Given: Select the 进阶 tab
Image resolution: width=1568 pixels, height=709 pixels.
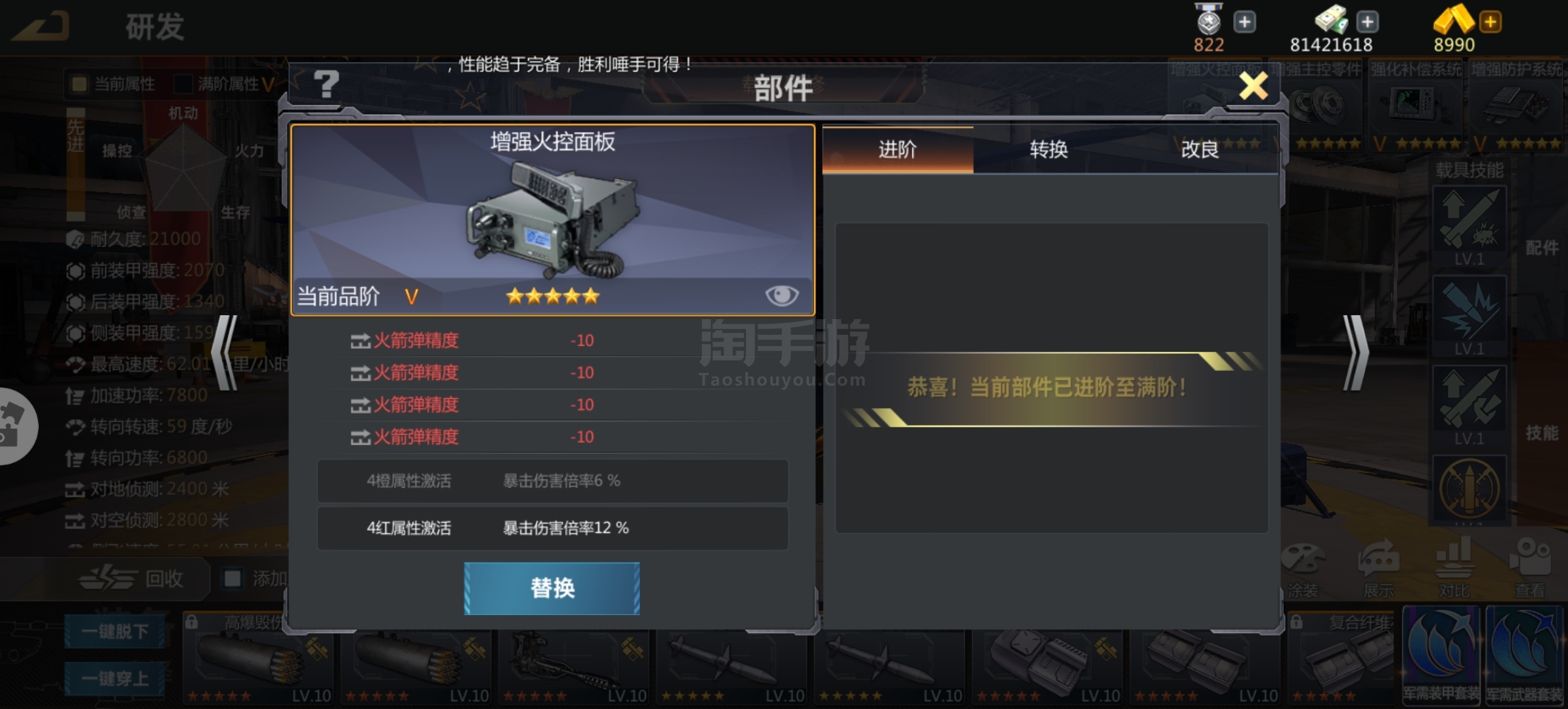Looking at the screenshot, I should pyautogui.click(x=898, y=150).
